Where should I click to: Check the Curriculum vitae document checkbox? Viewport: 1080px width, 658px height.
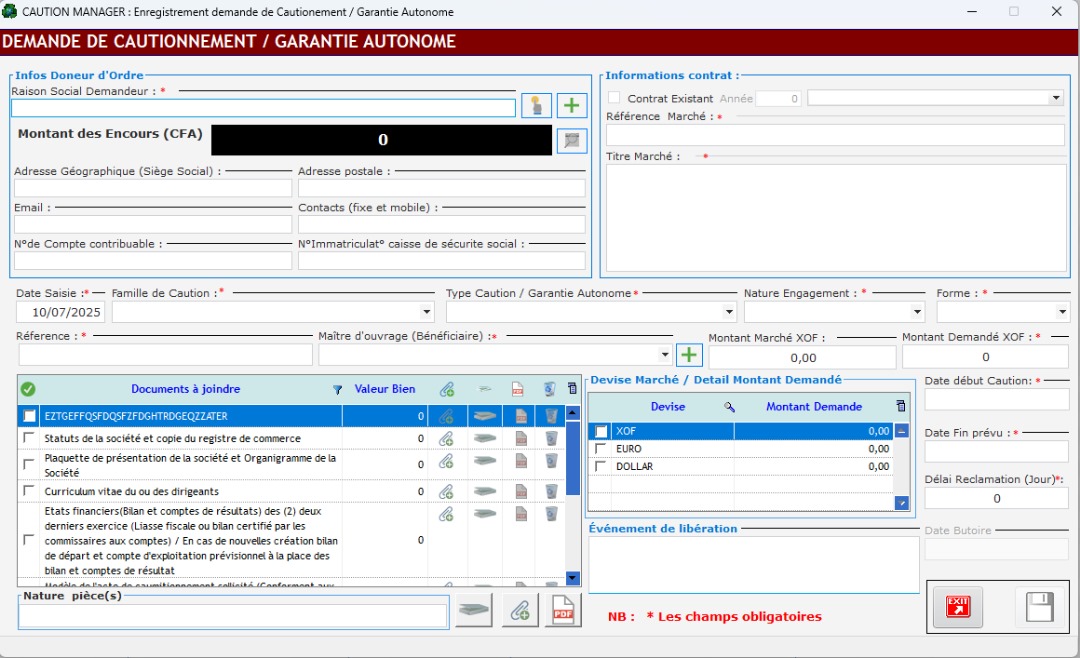[x=29, y=491]
